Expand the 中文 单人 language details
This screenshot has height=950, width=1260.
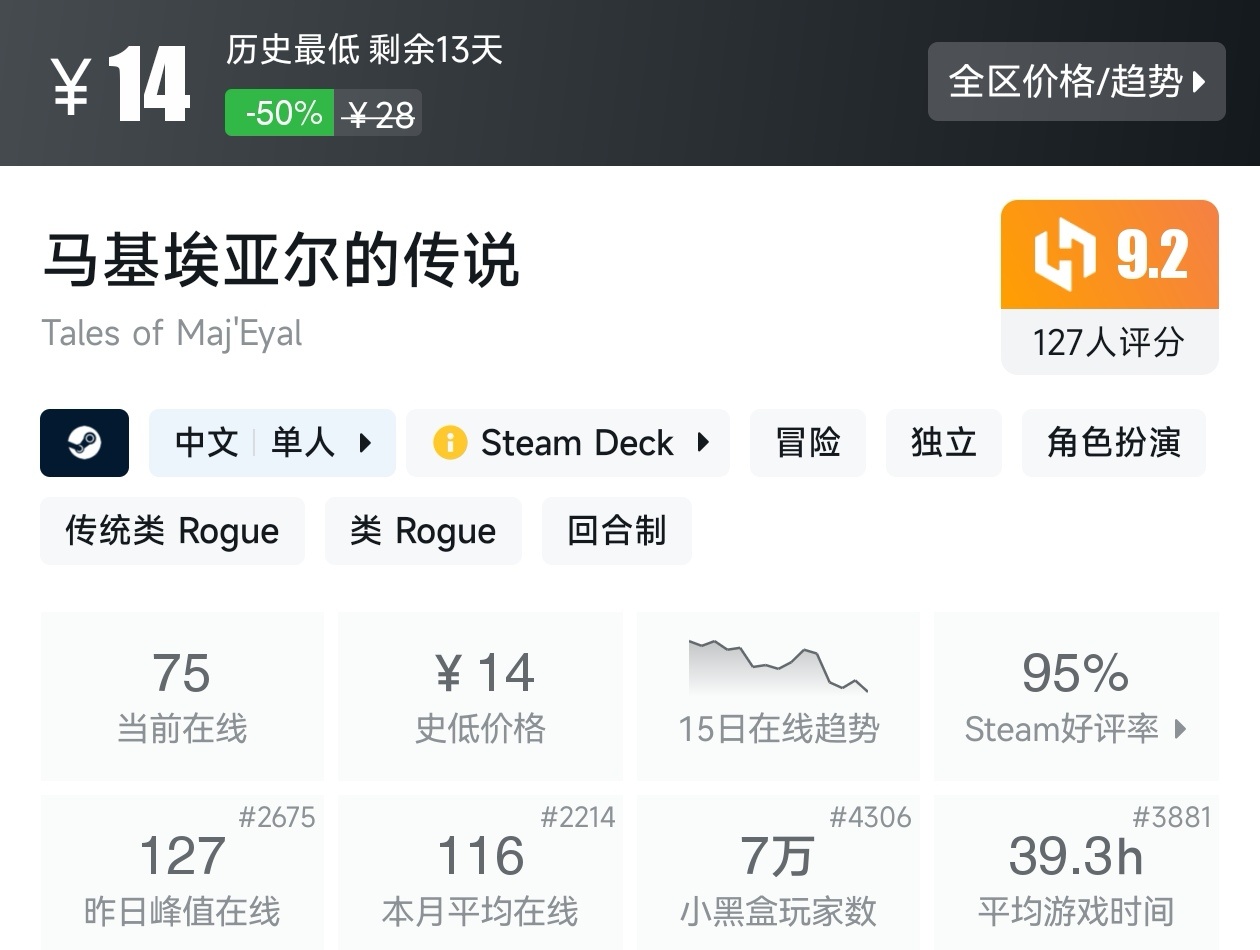(272, 442)
